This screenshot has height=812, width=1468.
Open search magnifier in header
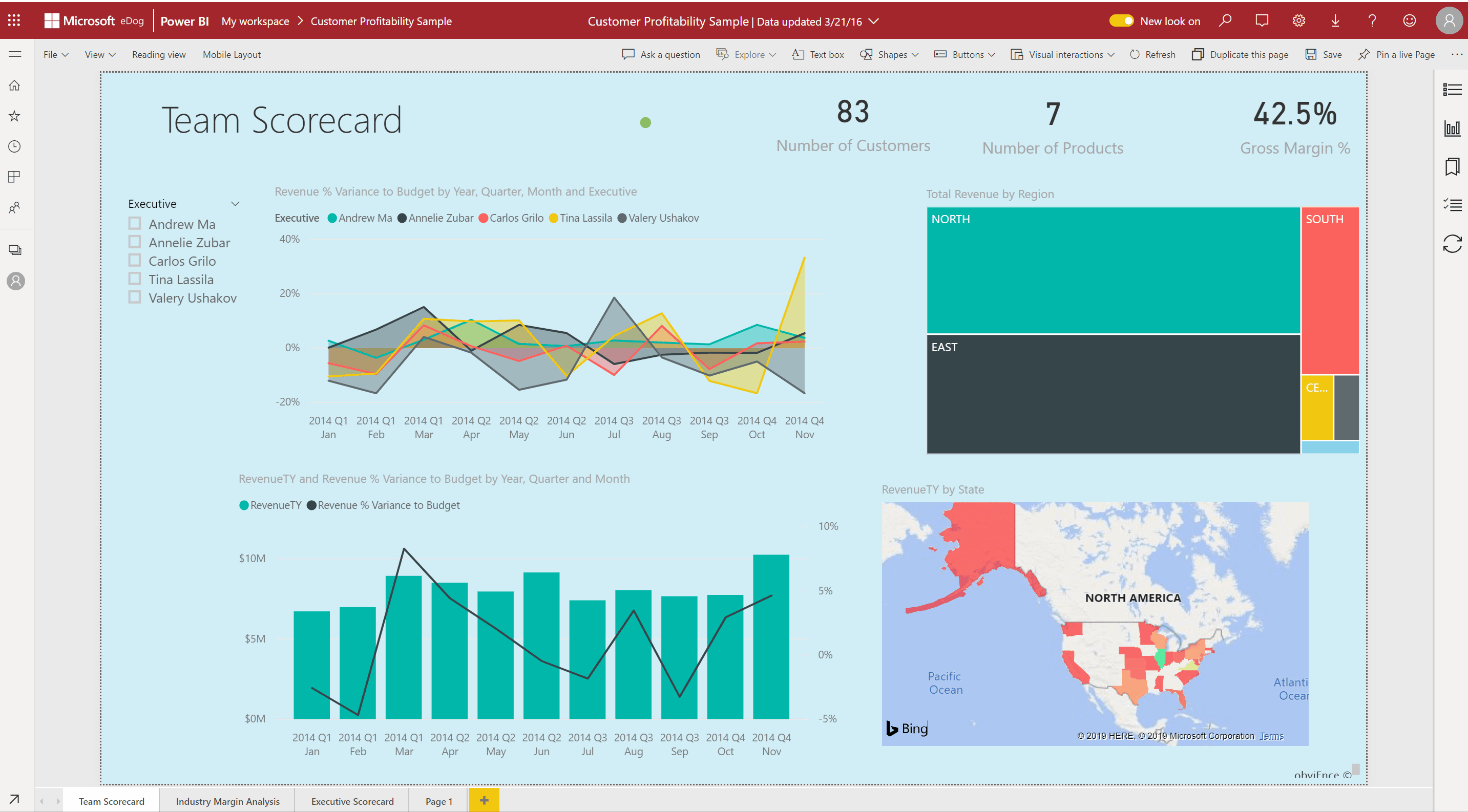click(1225, 21)
